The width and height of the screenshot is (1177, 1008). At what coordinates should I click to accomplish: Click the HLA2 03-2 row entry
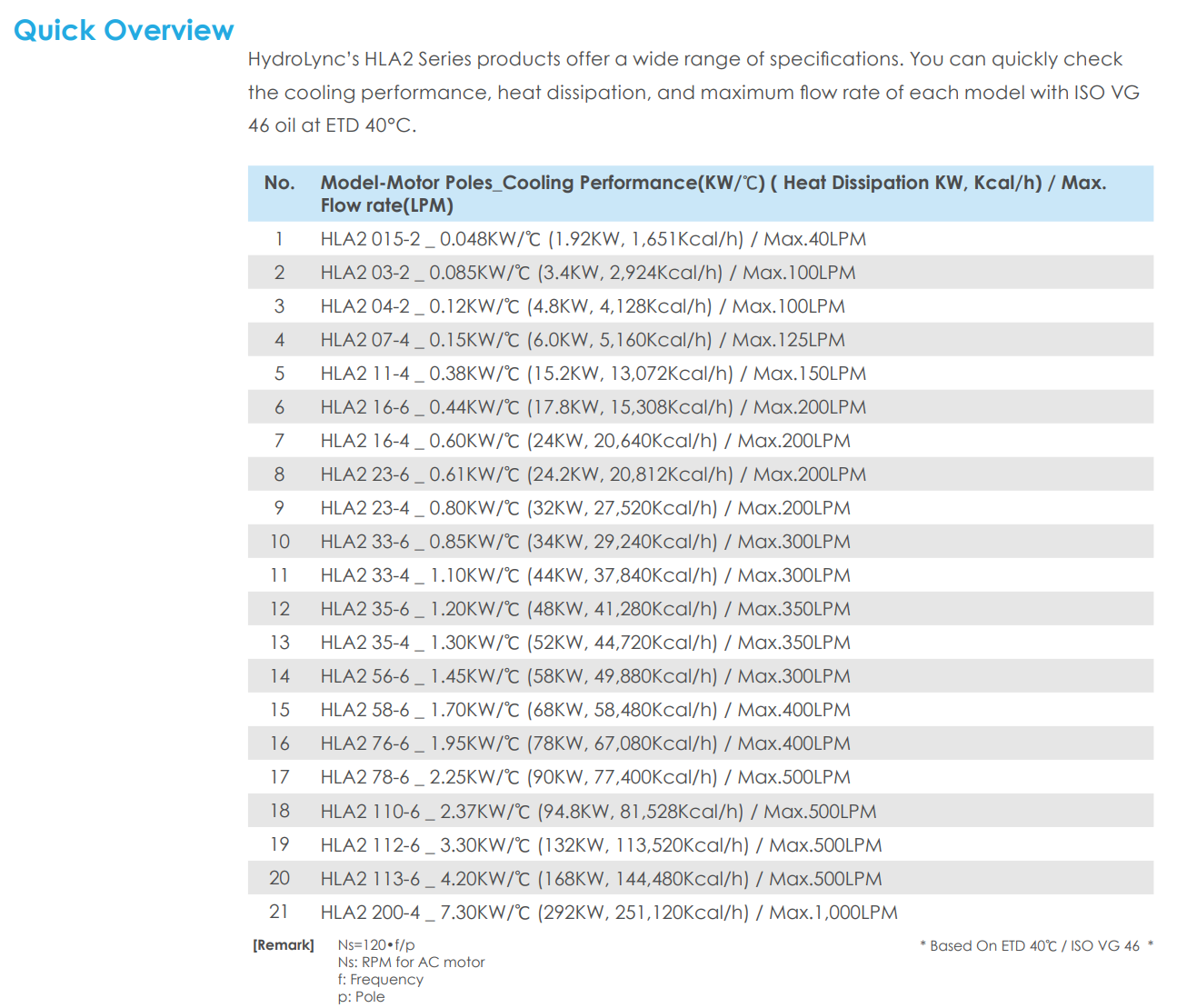click(587, 273)
